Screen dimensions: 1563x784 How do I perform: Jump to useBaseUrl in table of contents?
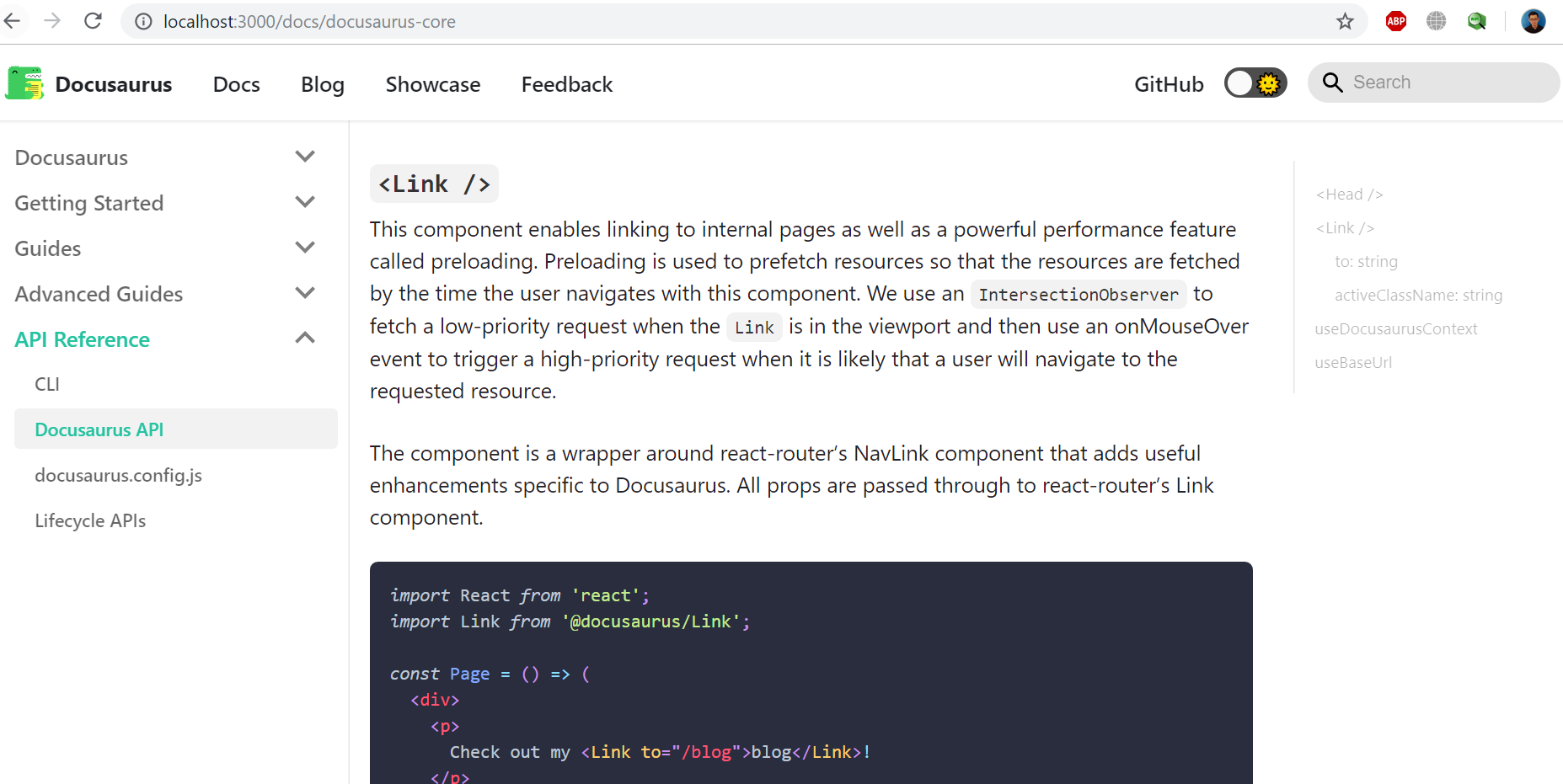pos(1353,363)
